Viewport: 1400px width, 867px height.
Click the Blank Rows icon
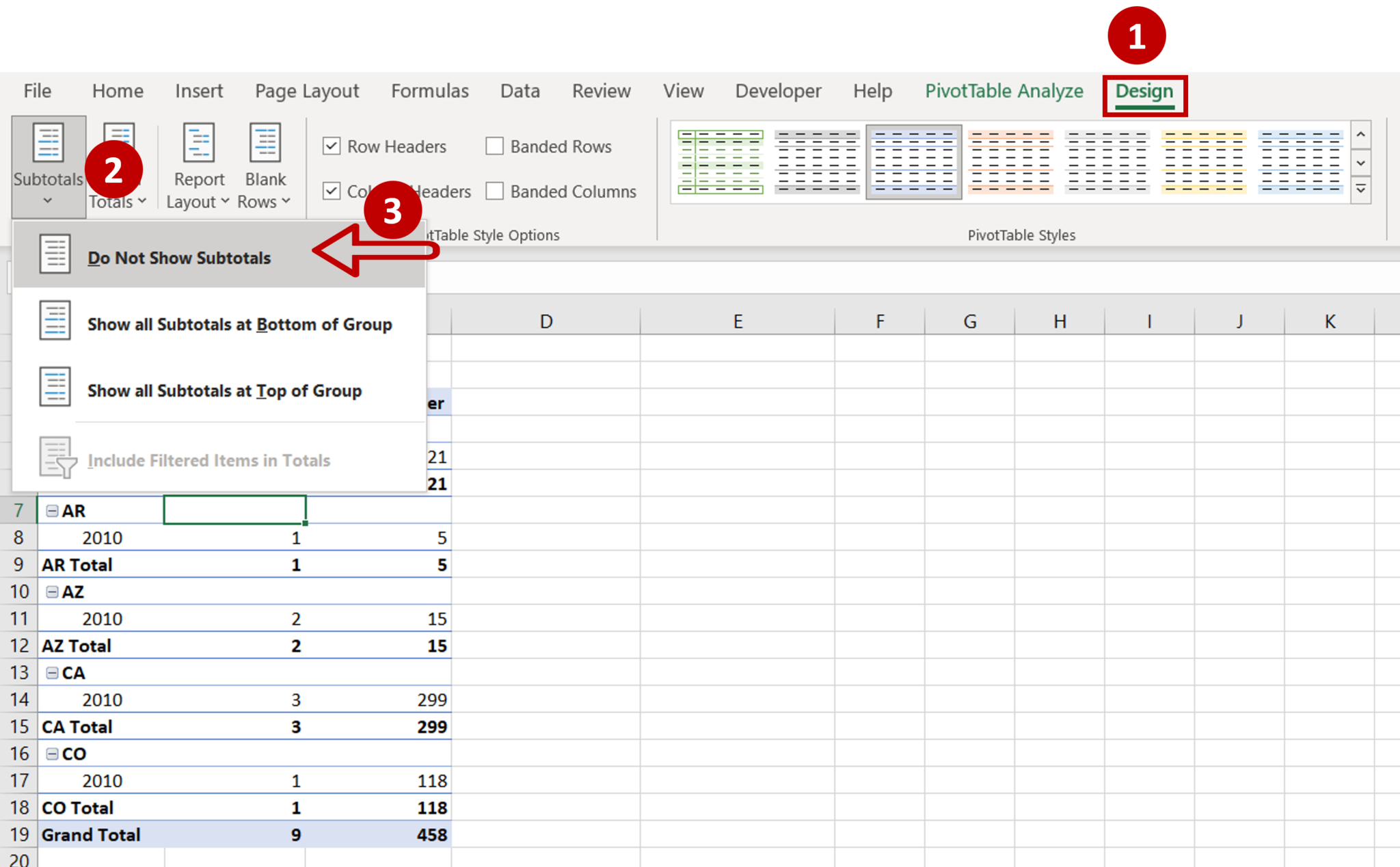click(x=265, y=143)
